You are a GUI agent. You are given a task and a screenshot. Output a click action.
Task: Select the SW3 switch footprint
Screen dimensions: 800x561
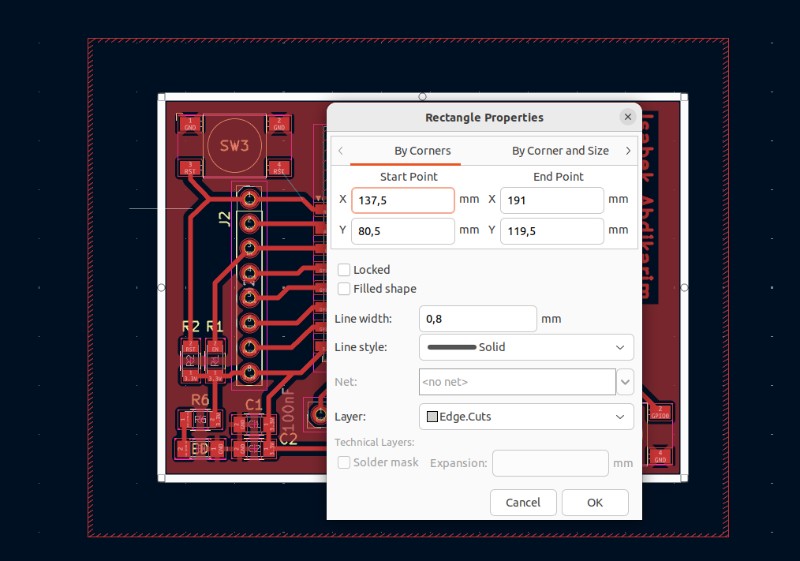(x=235, y=146)
